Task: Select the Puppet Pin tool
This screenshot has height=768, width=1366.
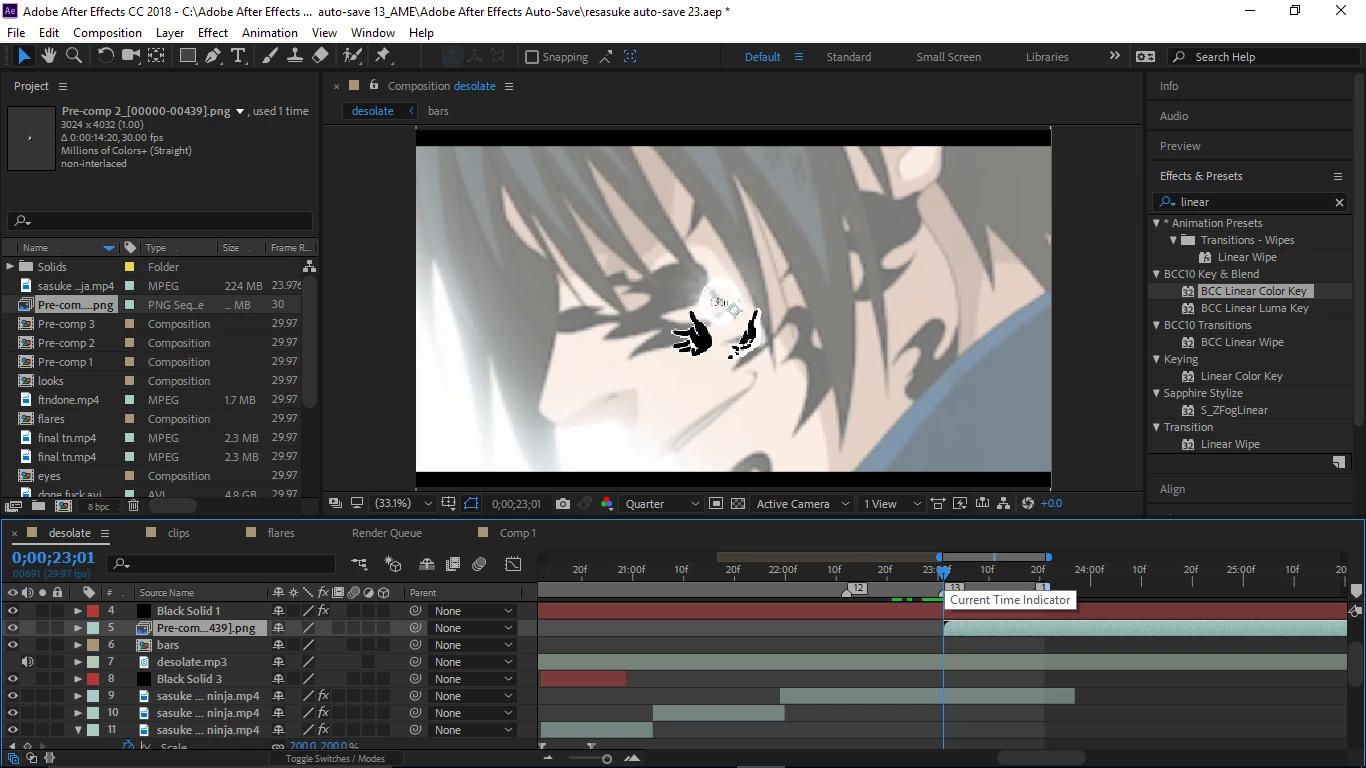Action: point(382,56)
